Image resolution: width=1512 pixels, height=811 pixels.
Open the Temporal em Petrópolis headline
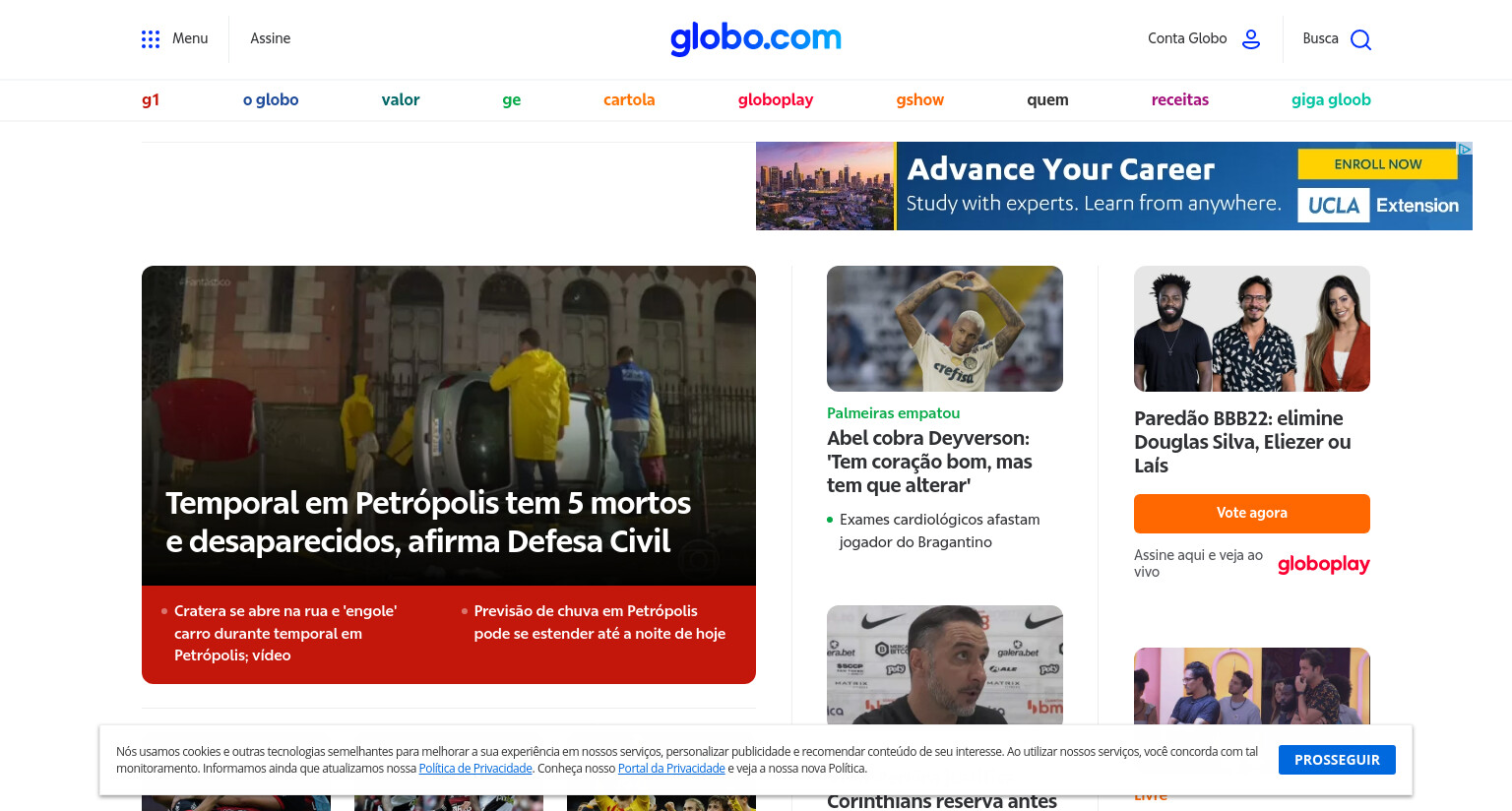click(428, 523)
